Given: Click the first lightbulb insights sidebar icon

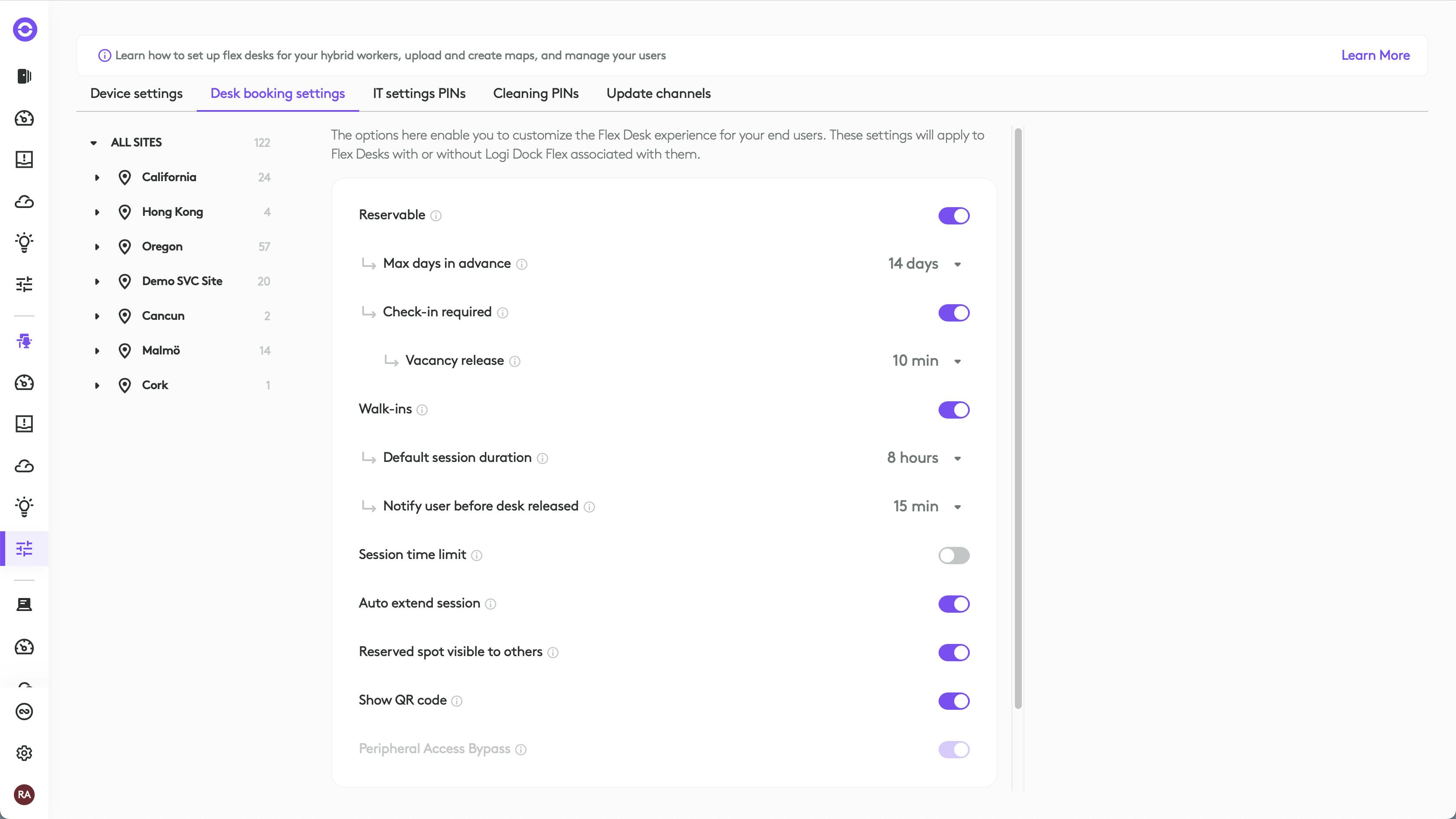Looking at the screenshot, I should (24, 243).
